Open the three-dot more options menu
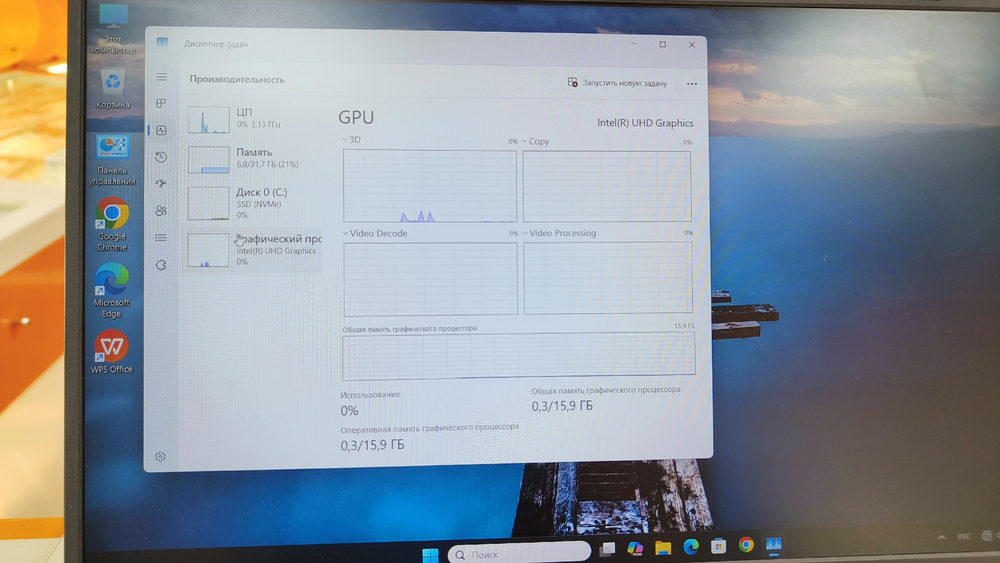Screen dimensions: 1000x563 pos(692,84)
